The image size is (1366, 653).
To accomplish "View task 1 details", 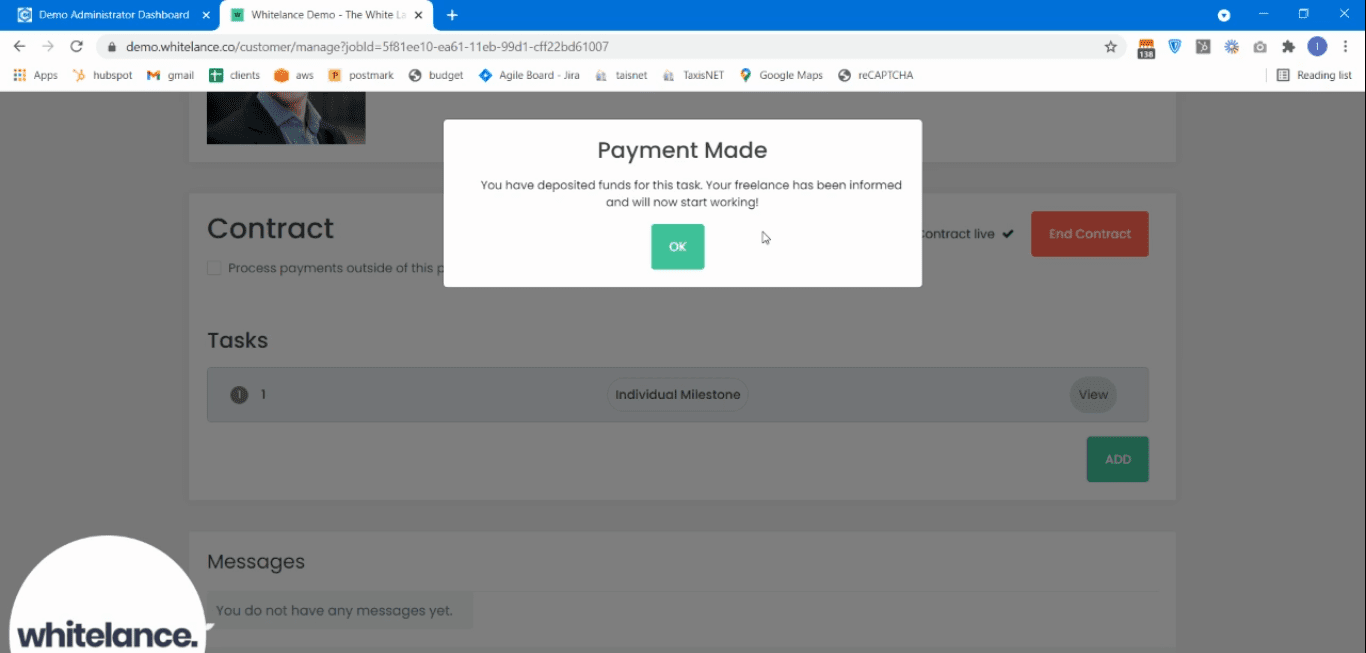I will pyautogui.click(x=1093, y=395).
